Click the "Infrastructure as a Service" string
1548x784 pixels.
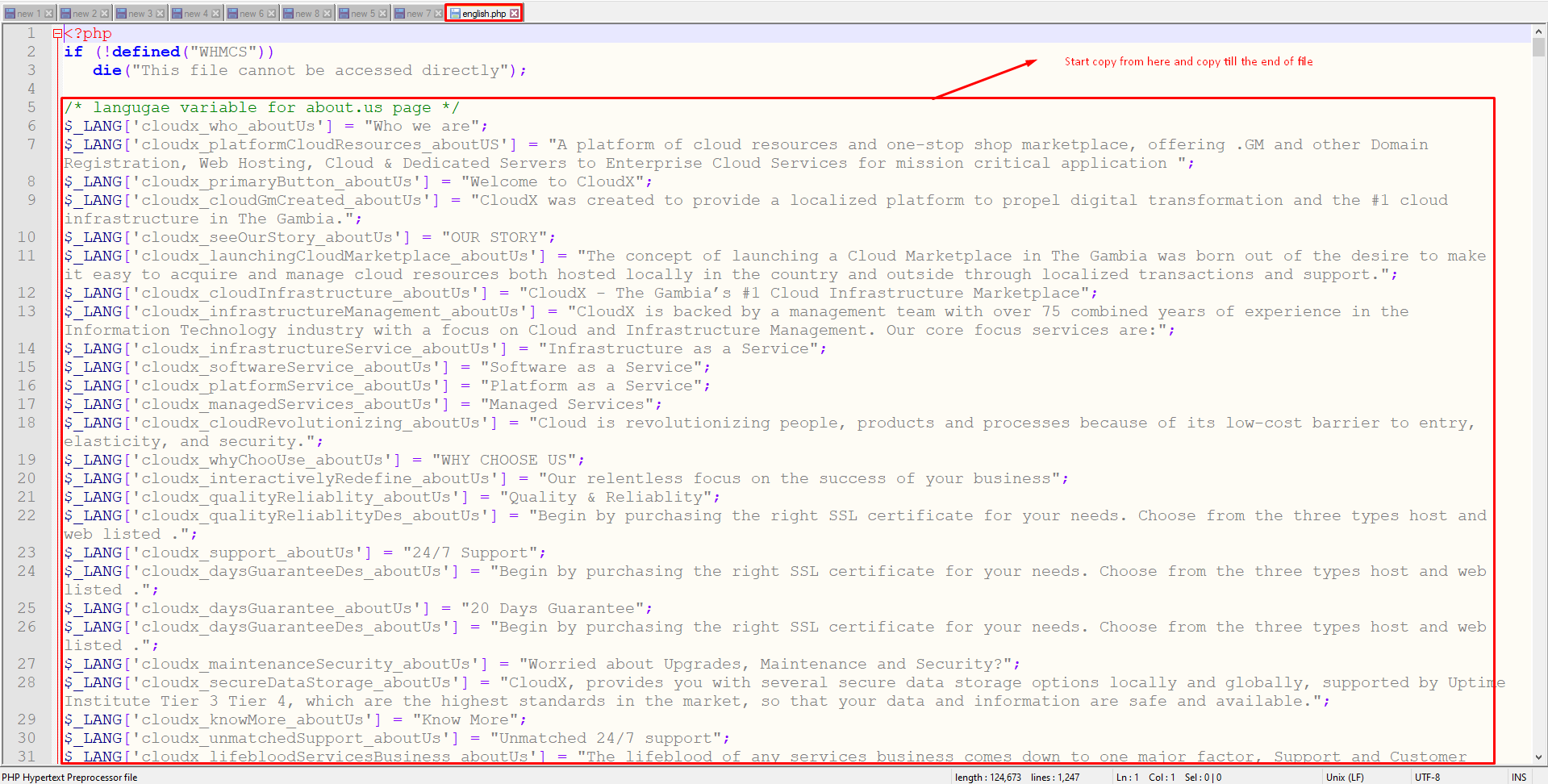pyautogui.click(x=678, y=348)
